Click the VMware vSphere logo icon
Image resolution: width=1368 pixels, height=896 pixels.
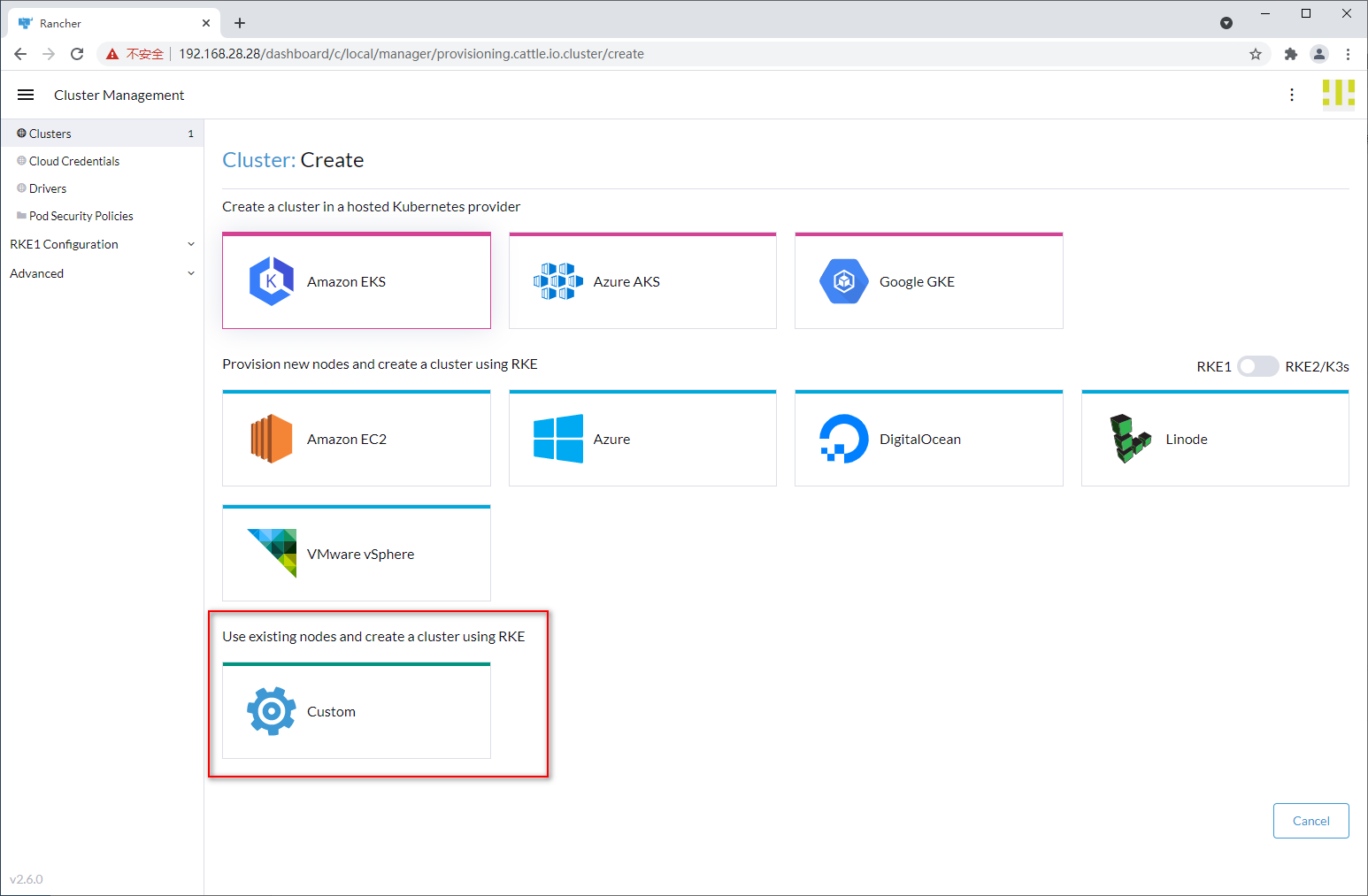point(272,554)
